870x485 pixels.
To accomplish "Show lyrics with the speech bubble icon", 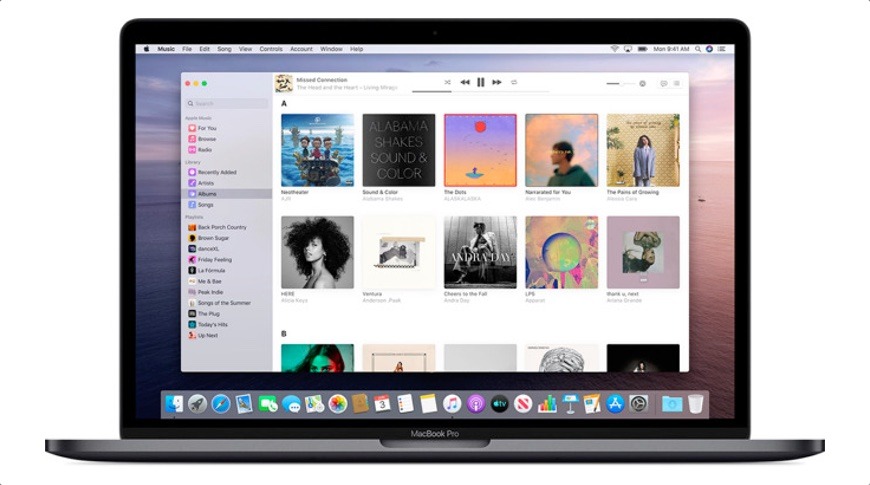I will 664,84.
